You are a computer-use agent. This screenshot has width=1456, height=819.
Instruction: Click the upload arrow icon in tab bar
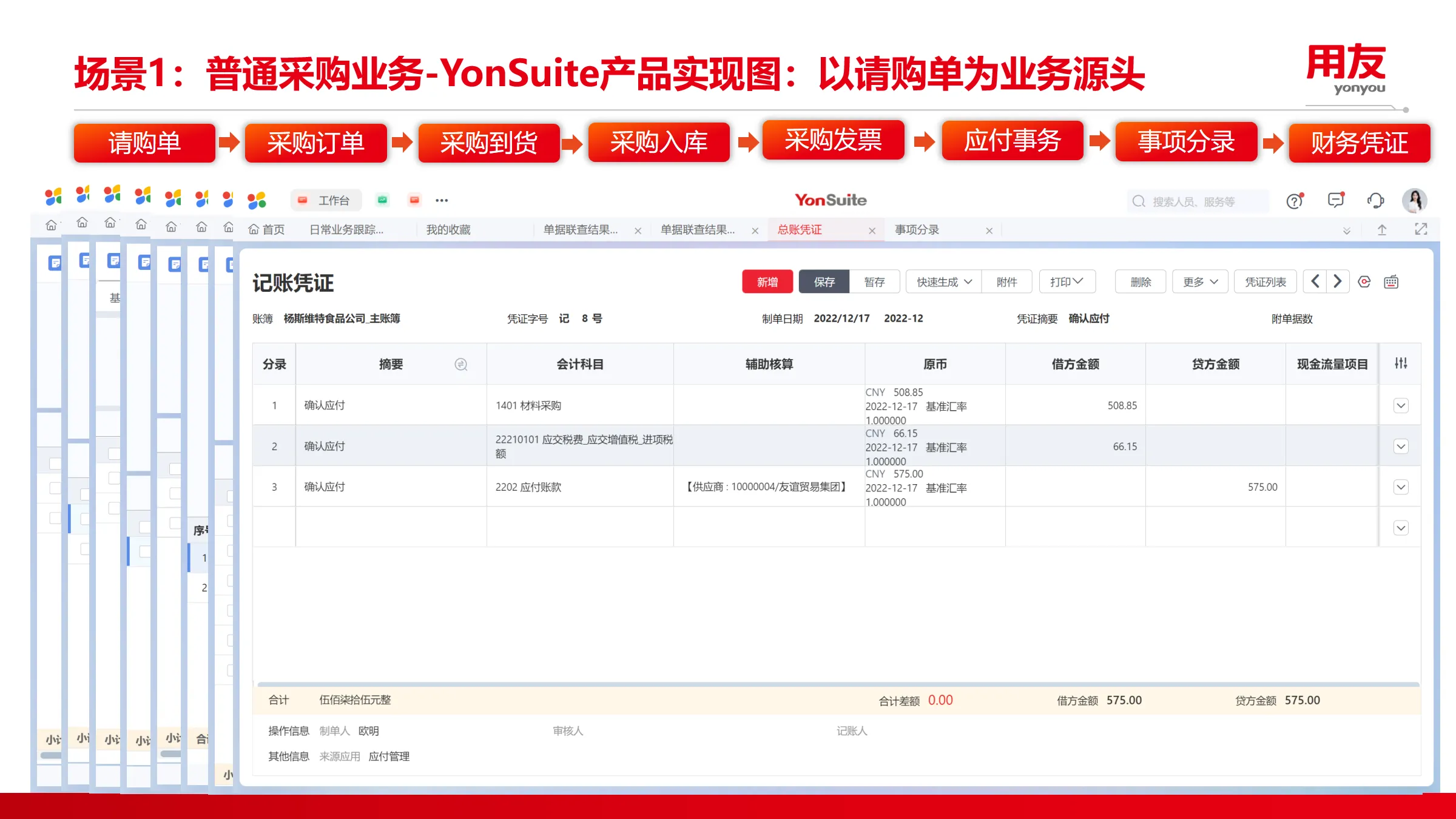tap(1382, 229)
